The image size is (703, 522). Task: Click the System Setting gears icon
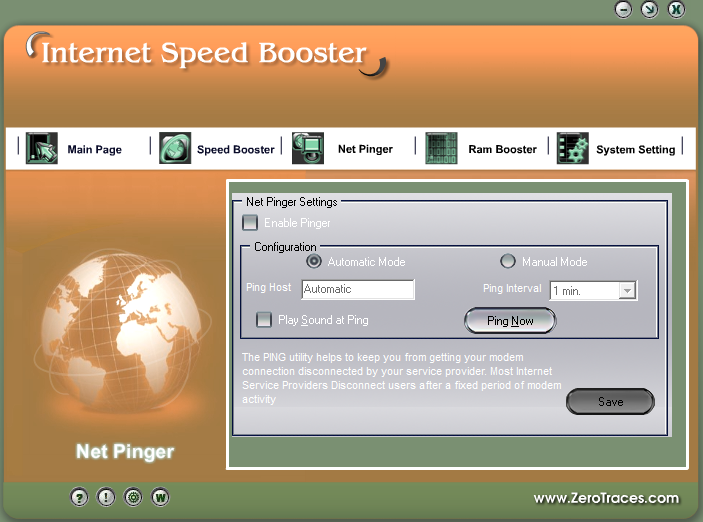point(573,148)
